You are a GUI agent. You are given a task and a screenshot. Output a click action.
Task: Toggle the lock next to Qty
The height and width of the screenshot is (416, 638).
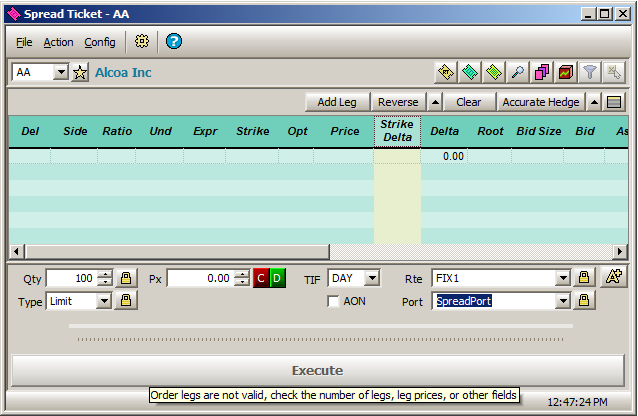coord(126,278)
